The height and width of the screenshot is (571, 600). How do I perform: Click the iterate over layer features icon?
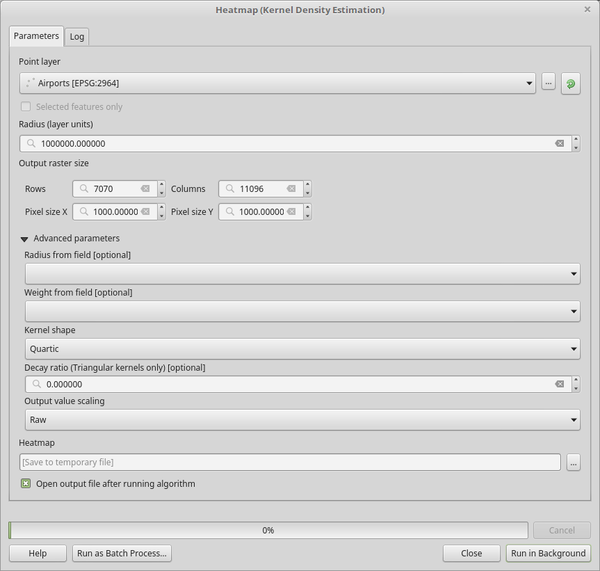[570, 83]
